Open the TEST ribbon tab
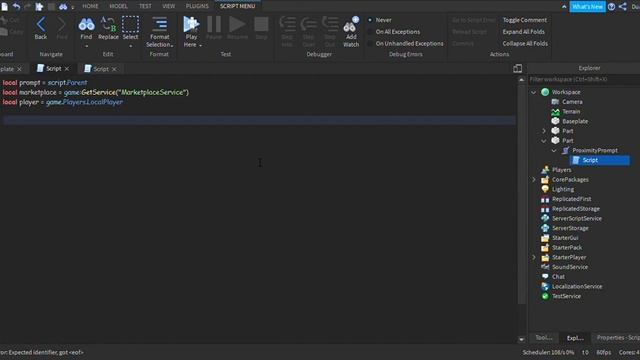 (x=145, y=6)
